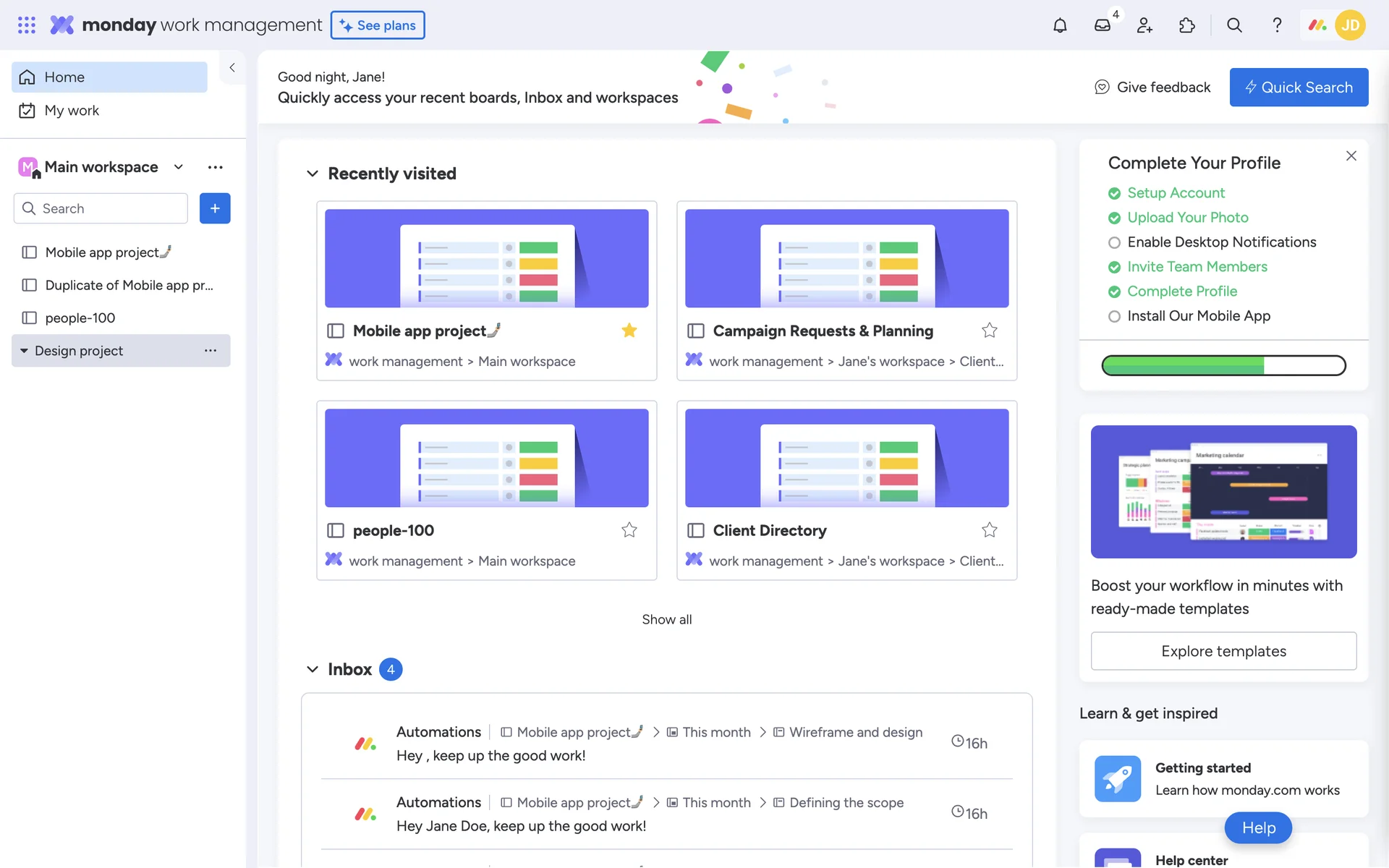Type in the workspace Search field
Viewport: 1389px width, 868px height.
109,208
